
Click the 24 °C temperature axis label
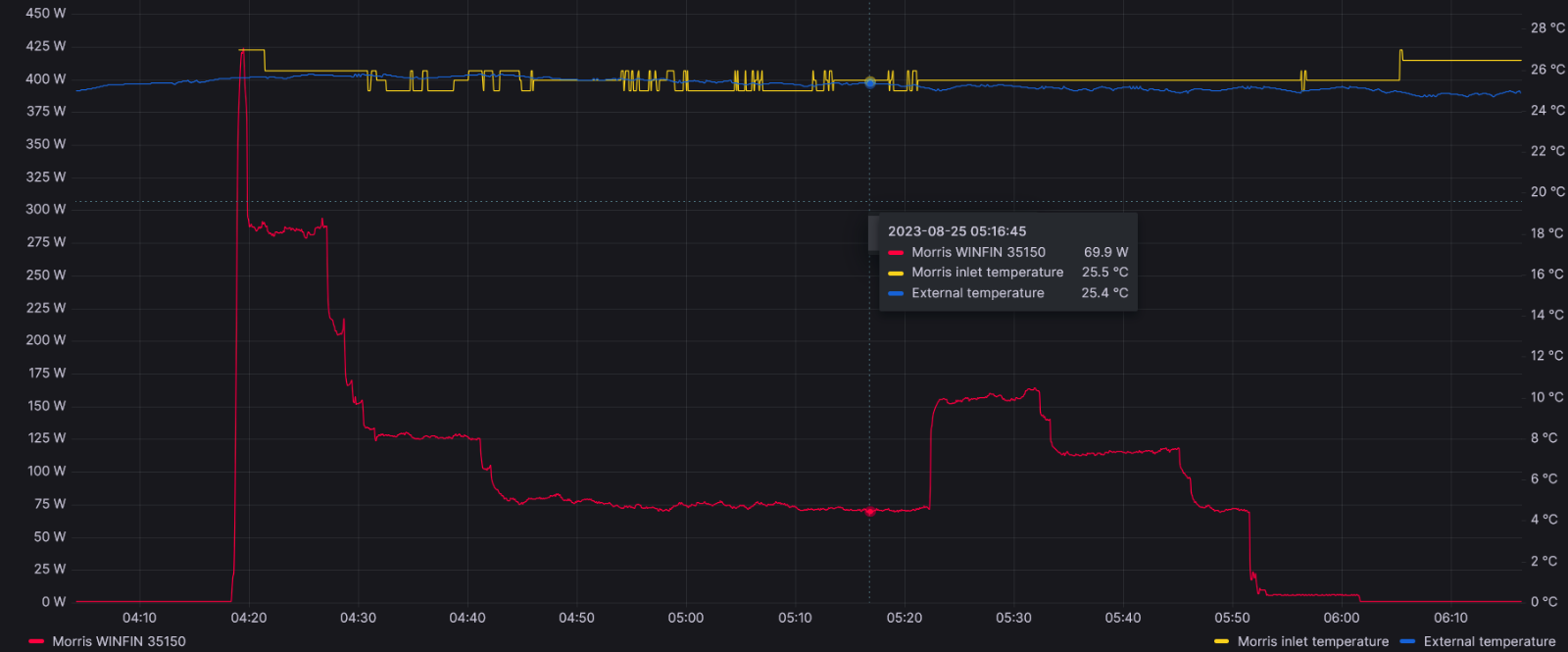[x=1547, y=110]
